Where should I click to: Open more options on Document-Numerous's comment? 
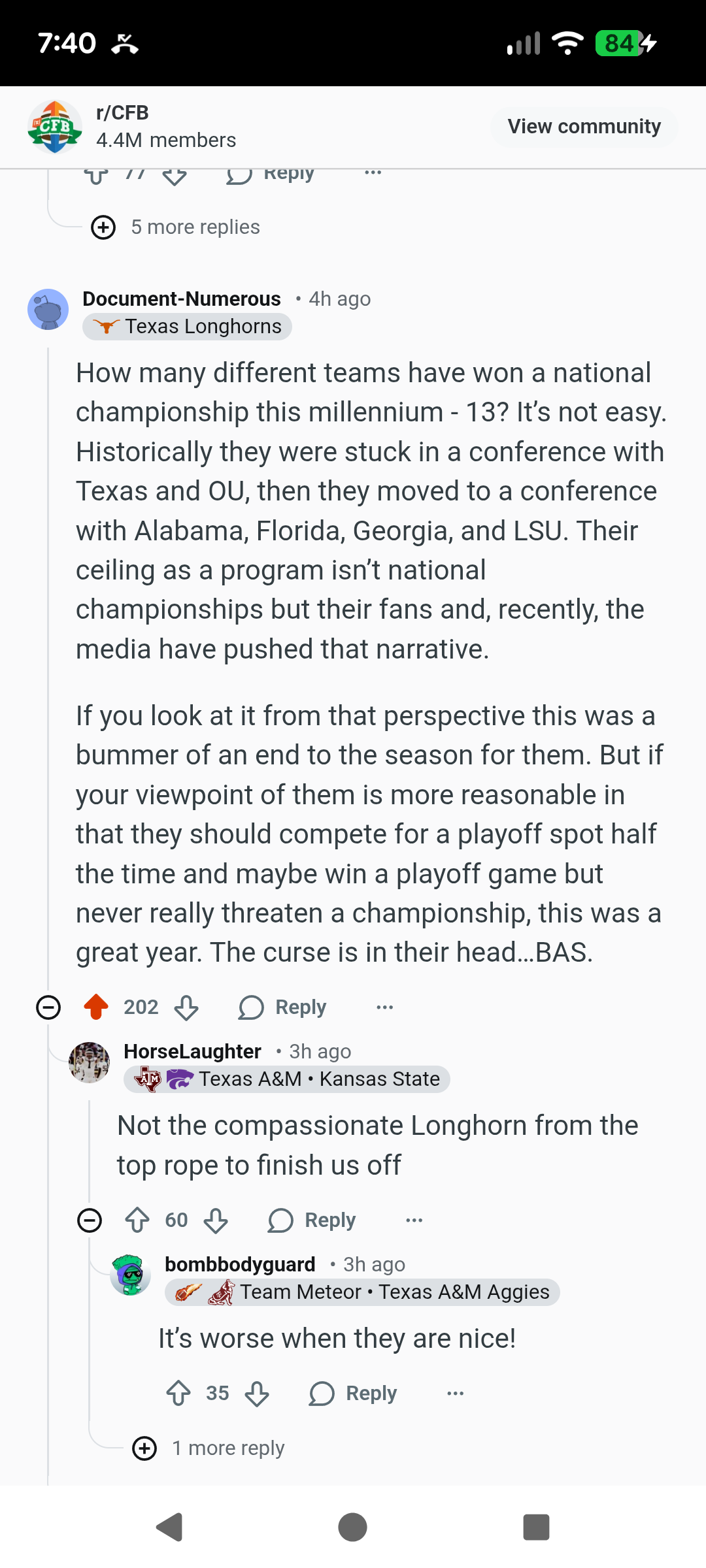(385, 1007)
